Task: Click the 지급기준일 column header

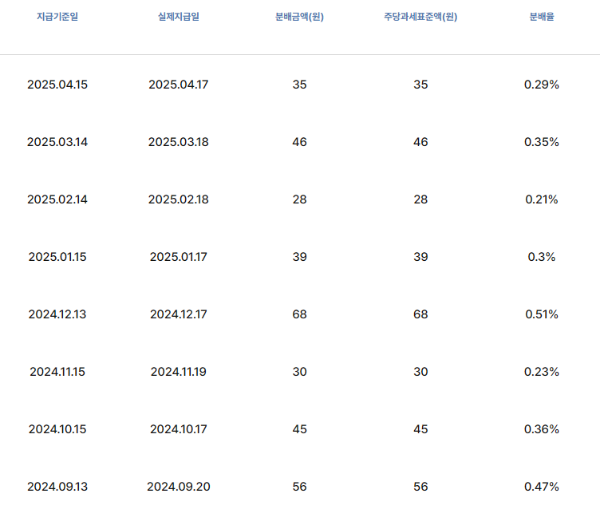Action: [57, 17]
